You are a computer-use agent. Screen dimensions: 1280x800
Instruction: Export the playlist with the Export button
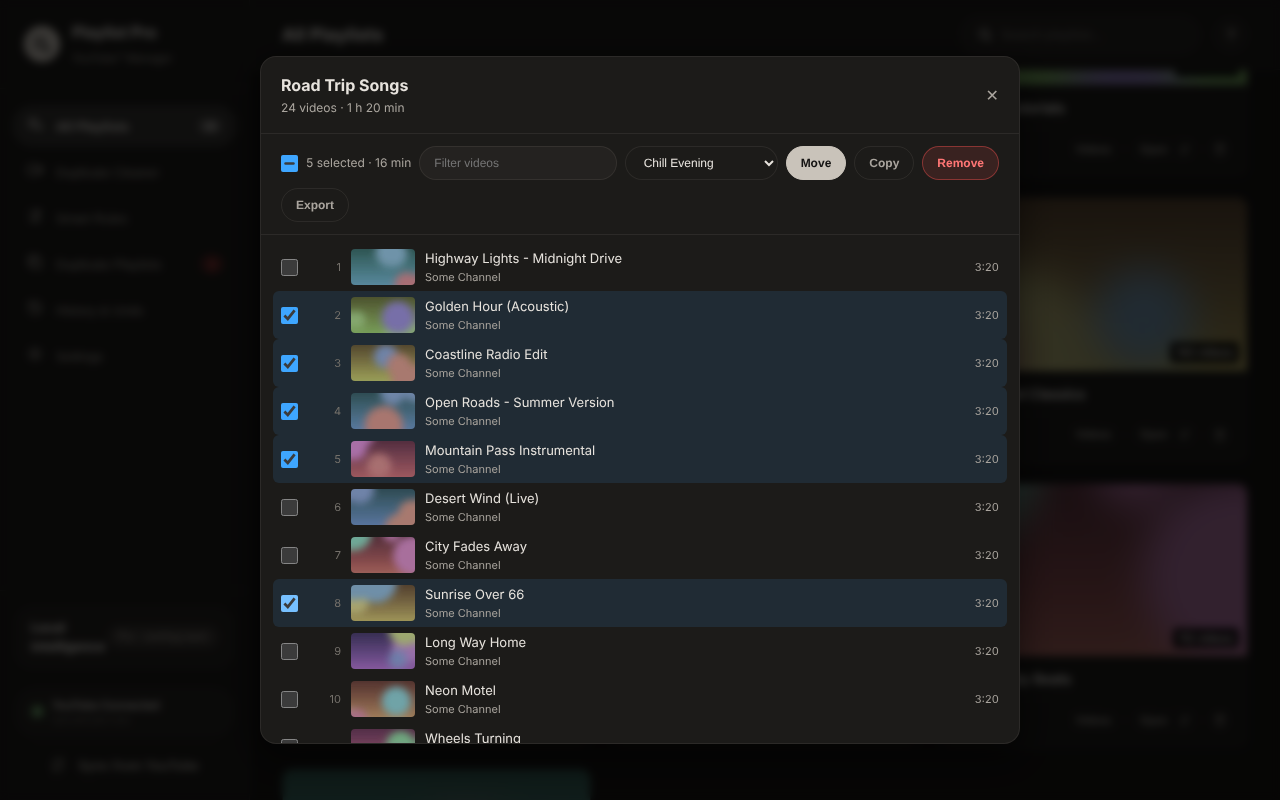(x=315, y=205)
